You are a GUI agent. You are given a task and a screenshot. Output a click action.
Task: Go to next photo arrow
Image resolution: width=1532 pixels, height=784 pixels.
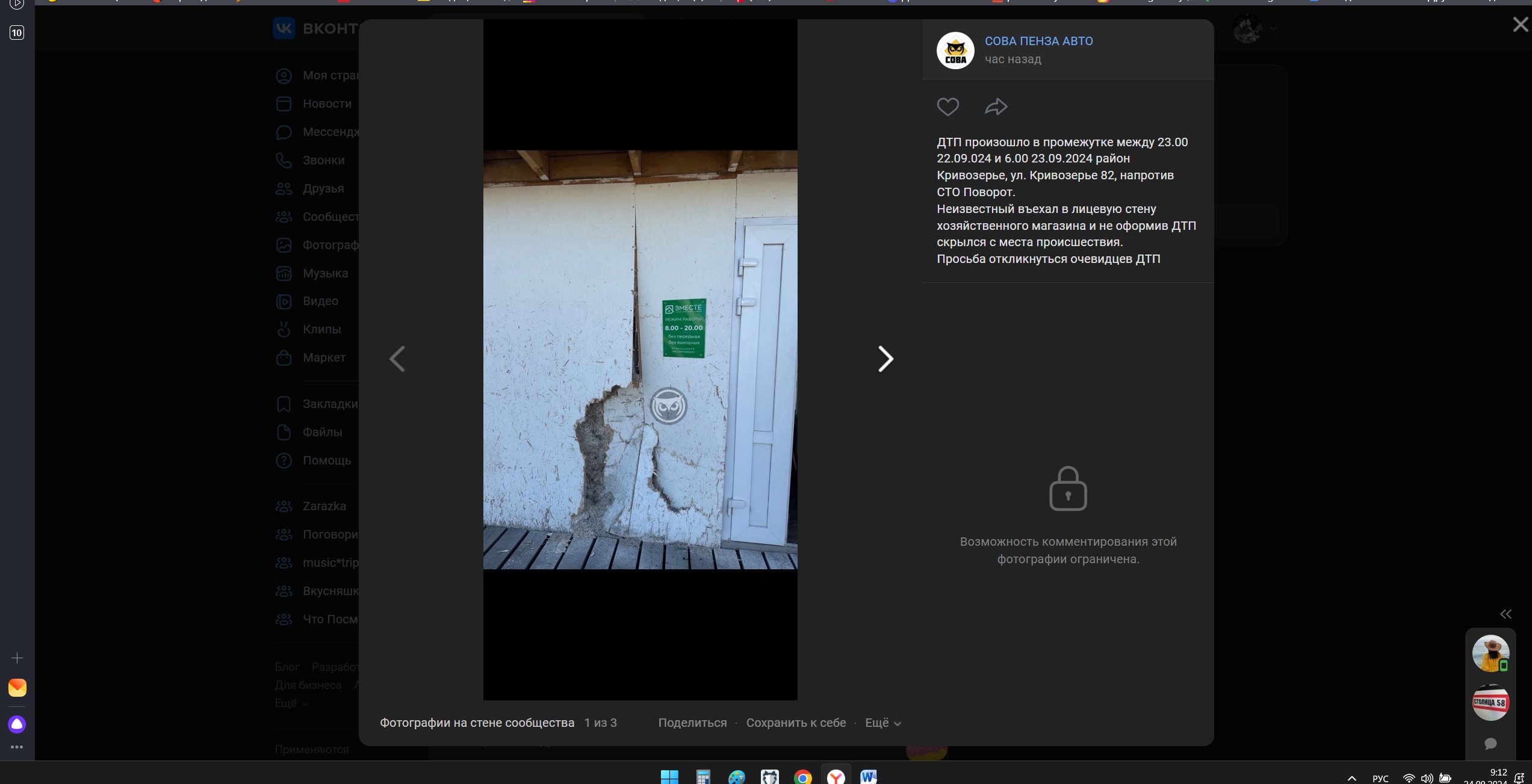coord(885,359)
